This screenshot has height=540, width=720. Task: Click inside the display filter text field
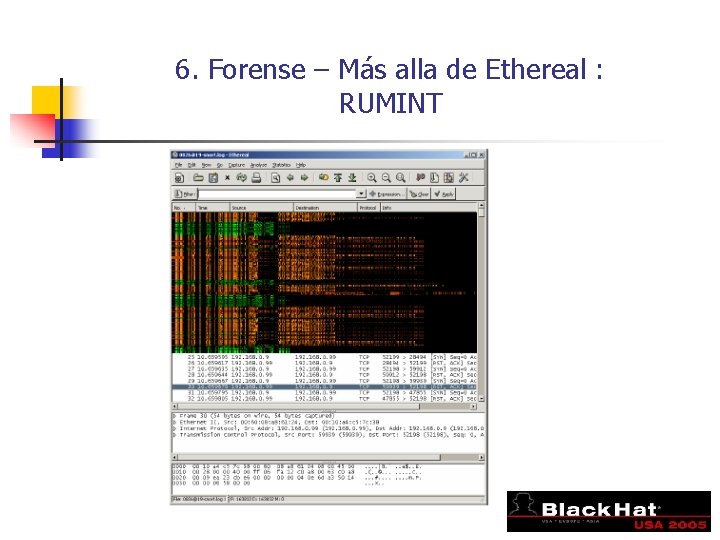278,194
